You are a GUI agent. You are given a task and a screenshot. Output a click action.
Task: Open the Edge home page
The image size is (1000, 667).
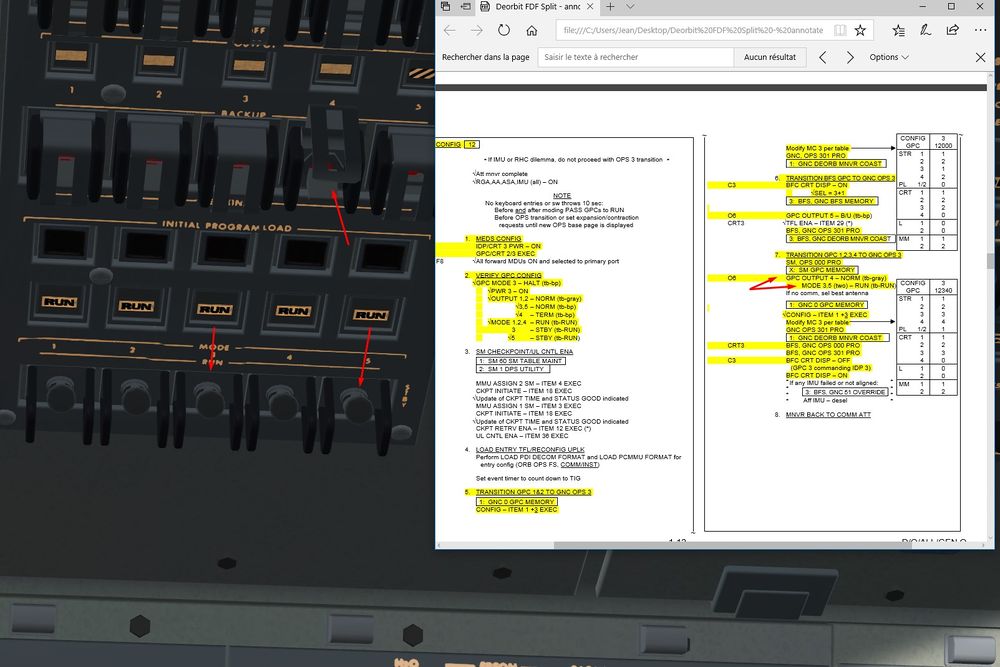(x=532, y=30)
